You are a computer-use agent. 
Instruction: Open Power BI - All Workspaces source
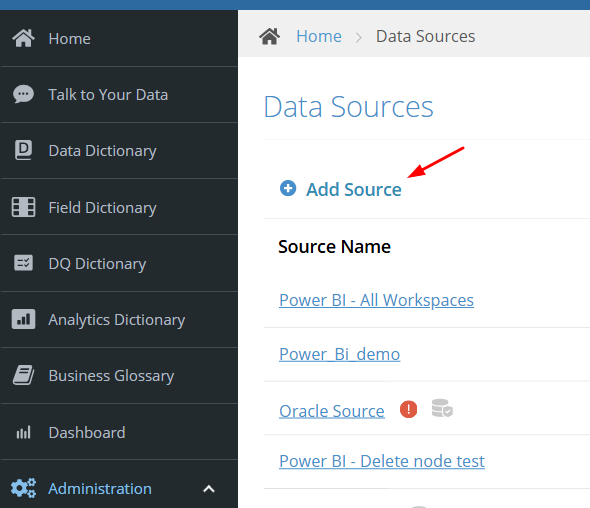376,300
